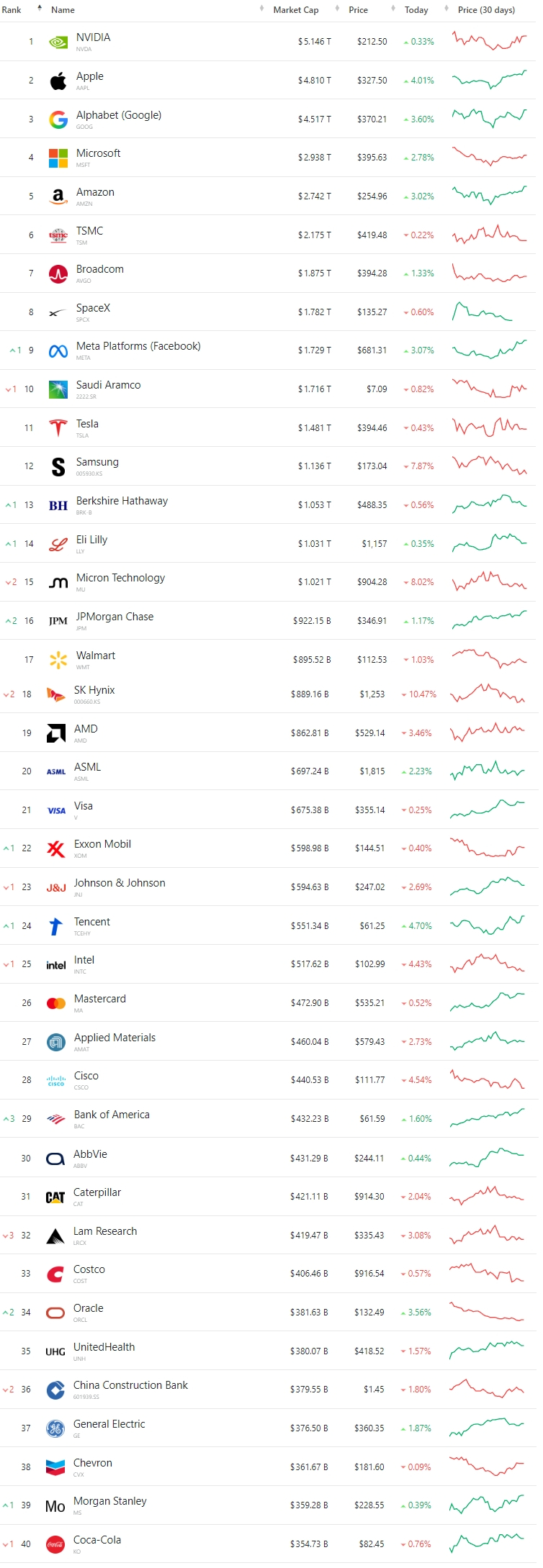
Task: Open the Berkshire Hathaway company link
Action: 122,501
